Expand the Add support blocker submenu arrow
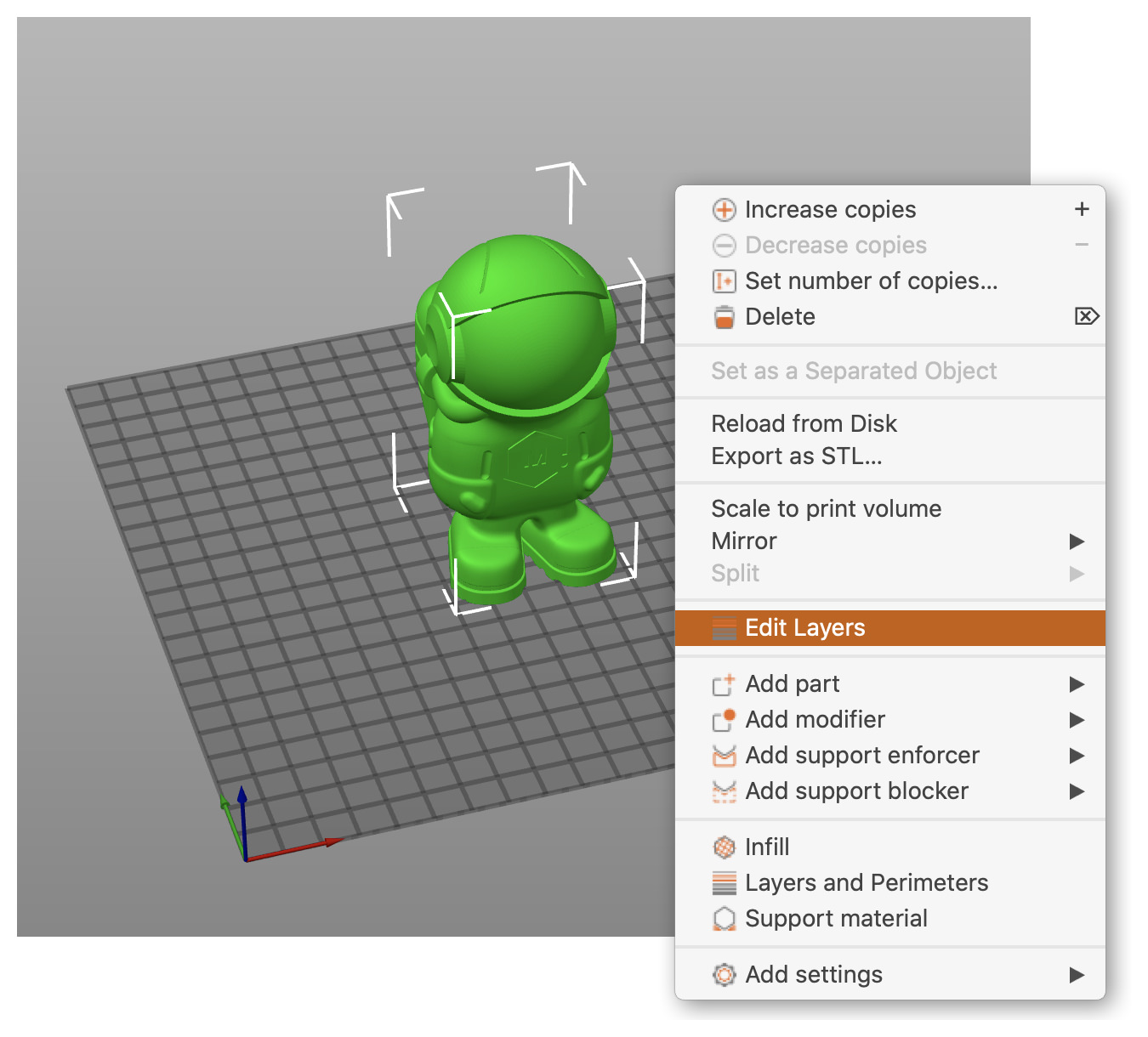The width and height of the screenshot is (1148, 1037). (x=1077, y=791)
